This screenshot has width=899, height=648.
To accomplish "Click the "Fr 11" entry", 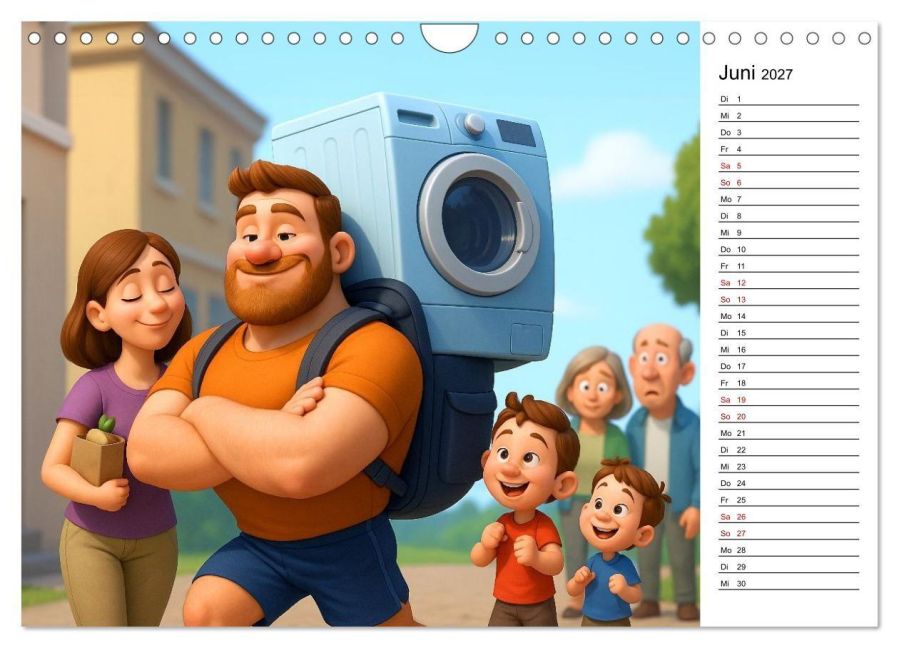I will pos(789,266).
